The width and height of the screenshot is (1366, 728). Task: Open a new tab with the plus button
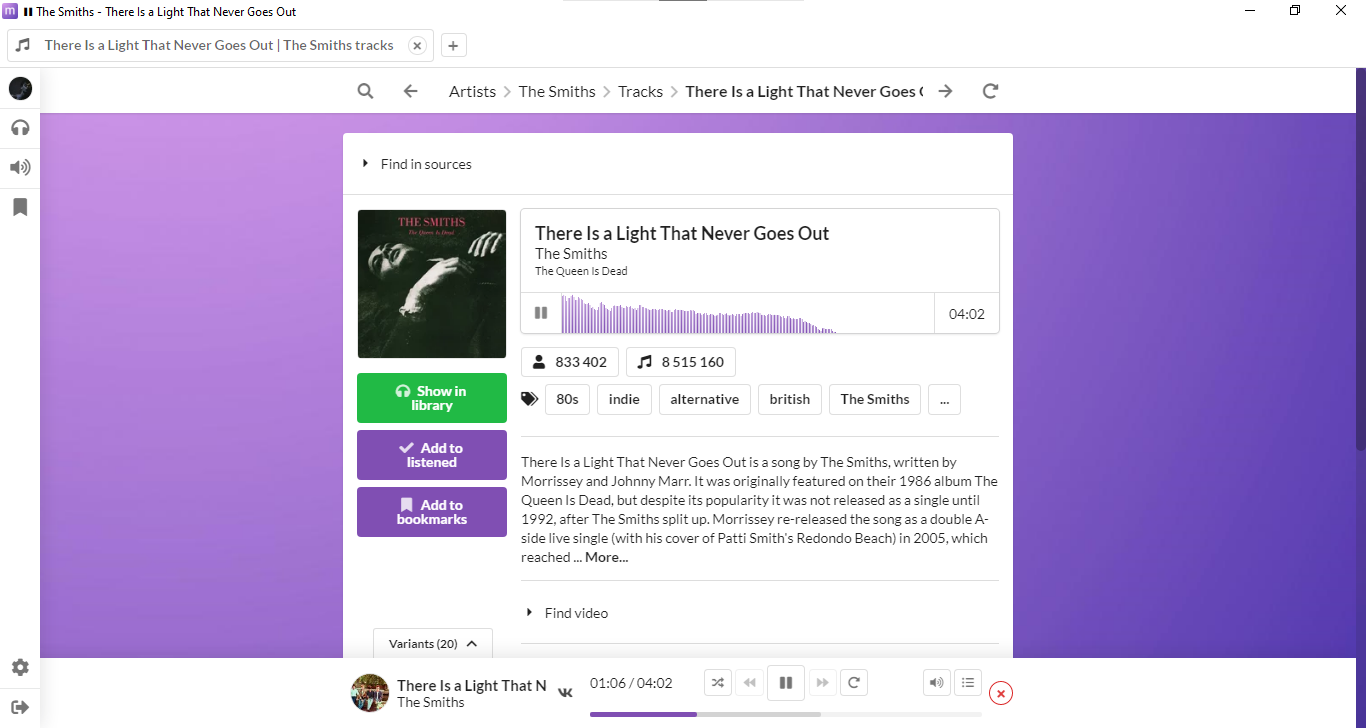point(453,45)
